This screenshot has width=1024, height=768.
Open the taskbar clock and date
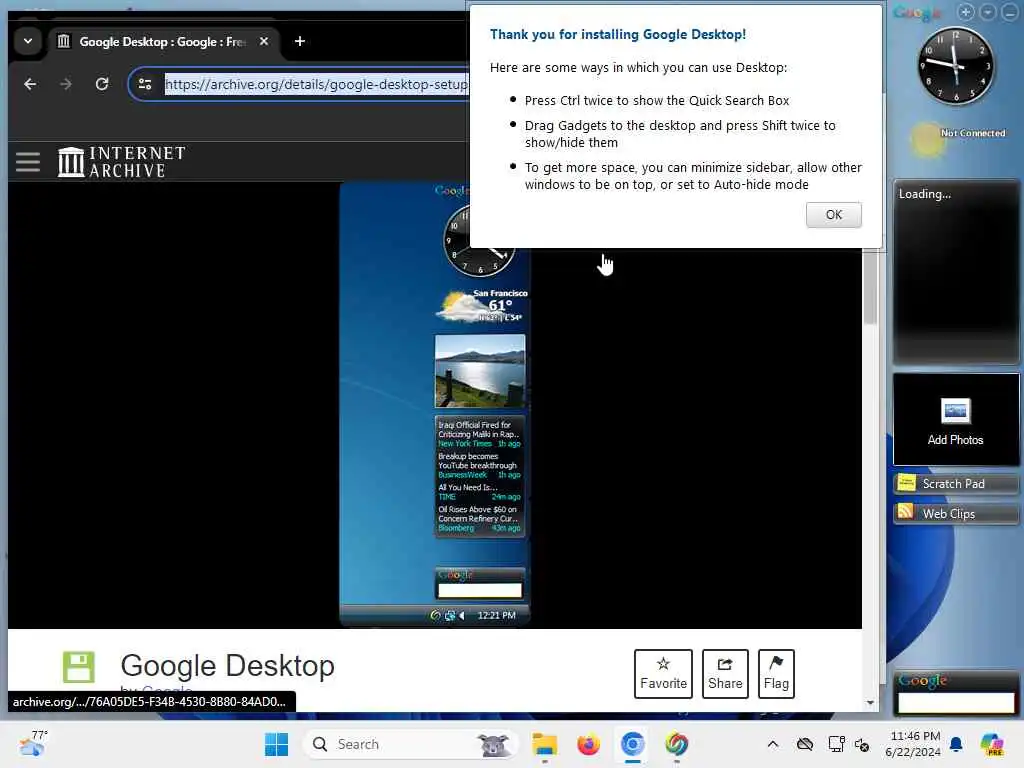[913, 744]
